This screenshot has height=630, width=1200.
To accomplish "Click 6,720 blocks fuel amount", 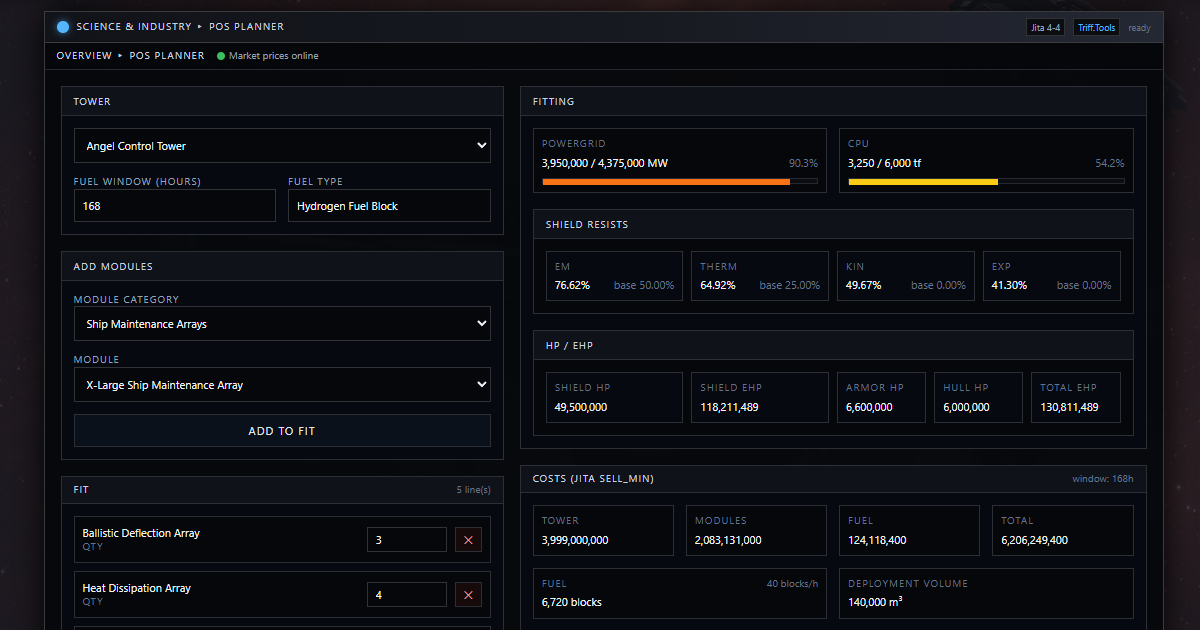I will (x=572, y=602).
